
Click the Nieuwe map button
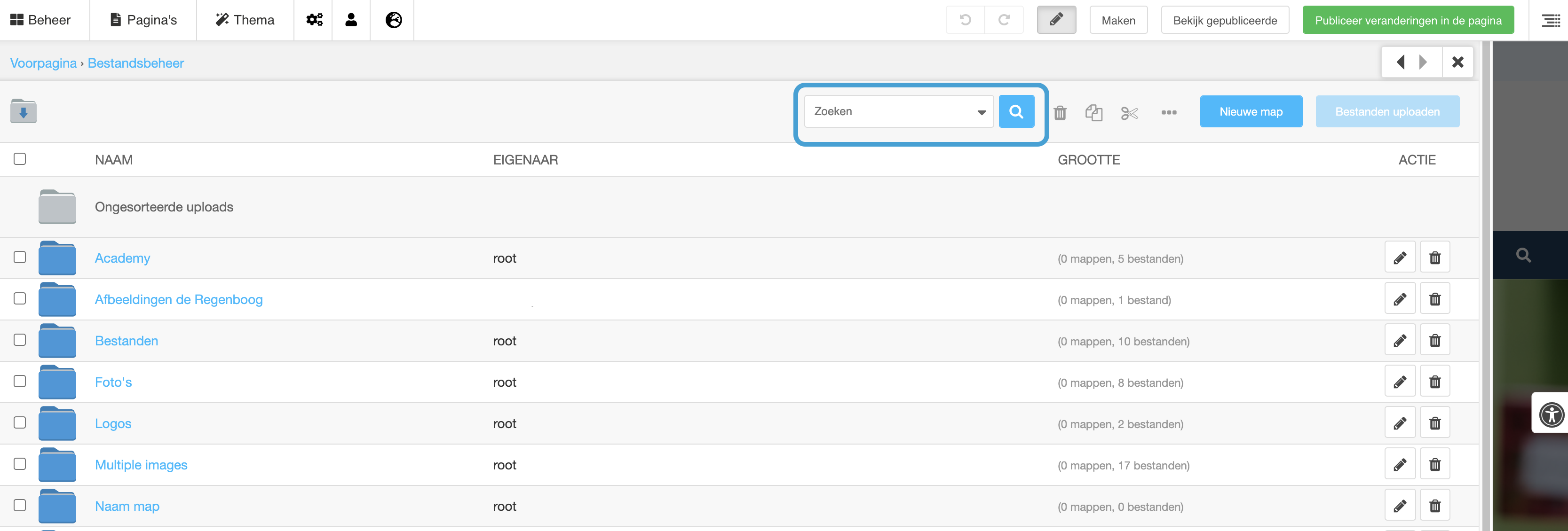point(1250,111)
